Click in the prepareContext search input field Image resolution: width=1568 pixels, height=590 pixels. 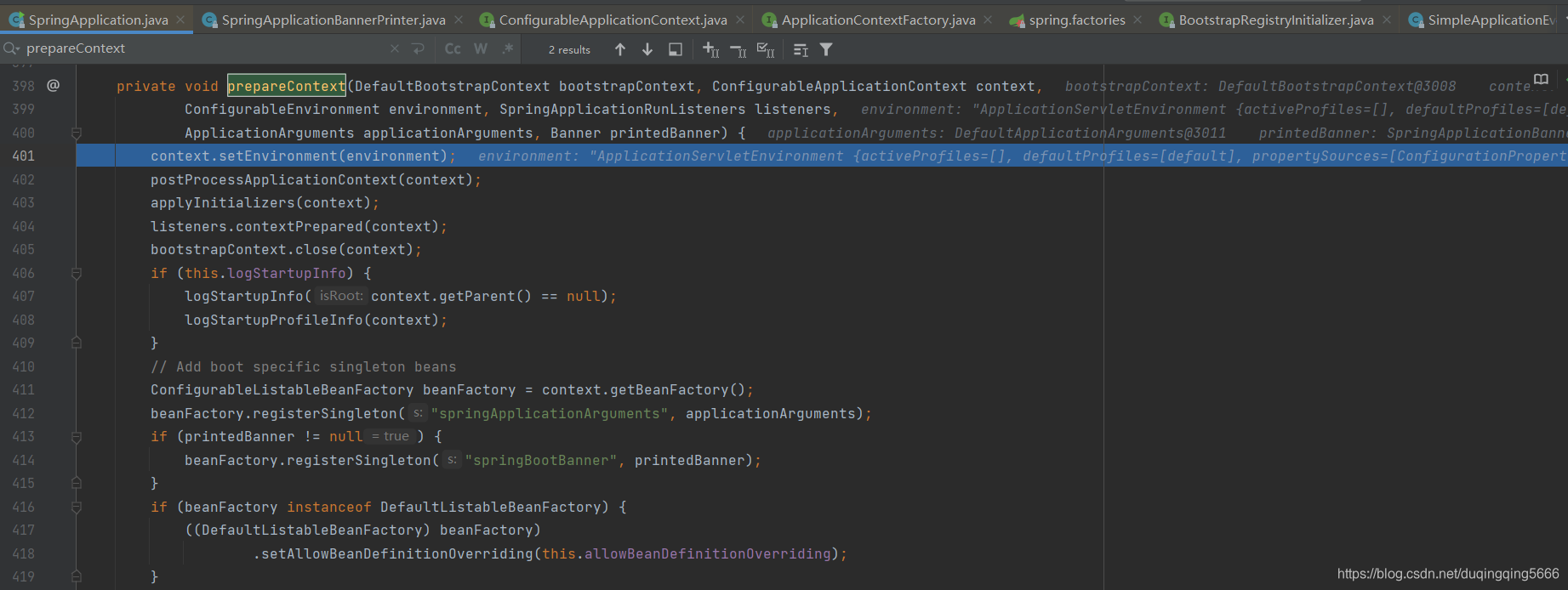click(x=204, y=48)
